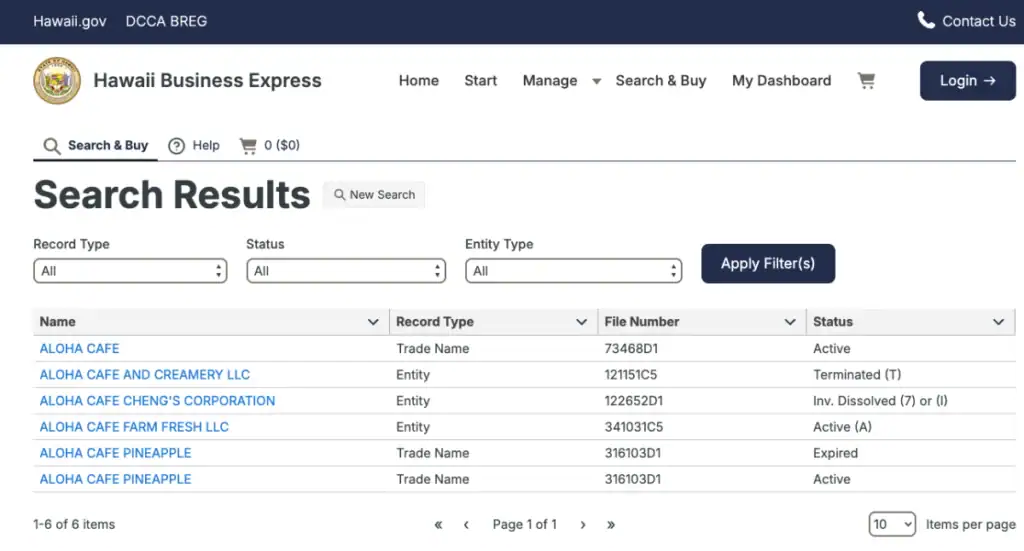This screenshot has height=551, width=1024.
Task: Open the Start menu item
Action: coord(481,81)
